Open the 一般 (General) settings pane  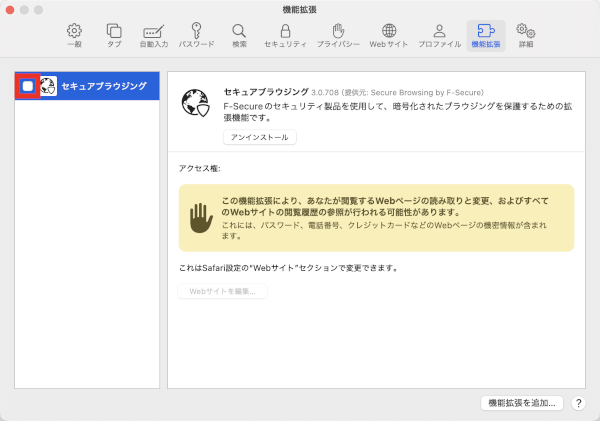pyautogui.click(x=74, y=36)
